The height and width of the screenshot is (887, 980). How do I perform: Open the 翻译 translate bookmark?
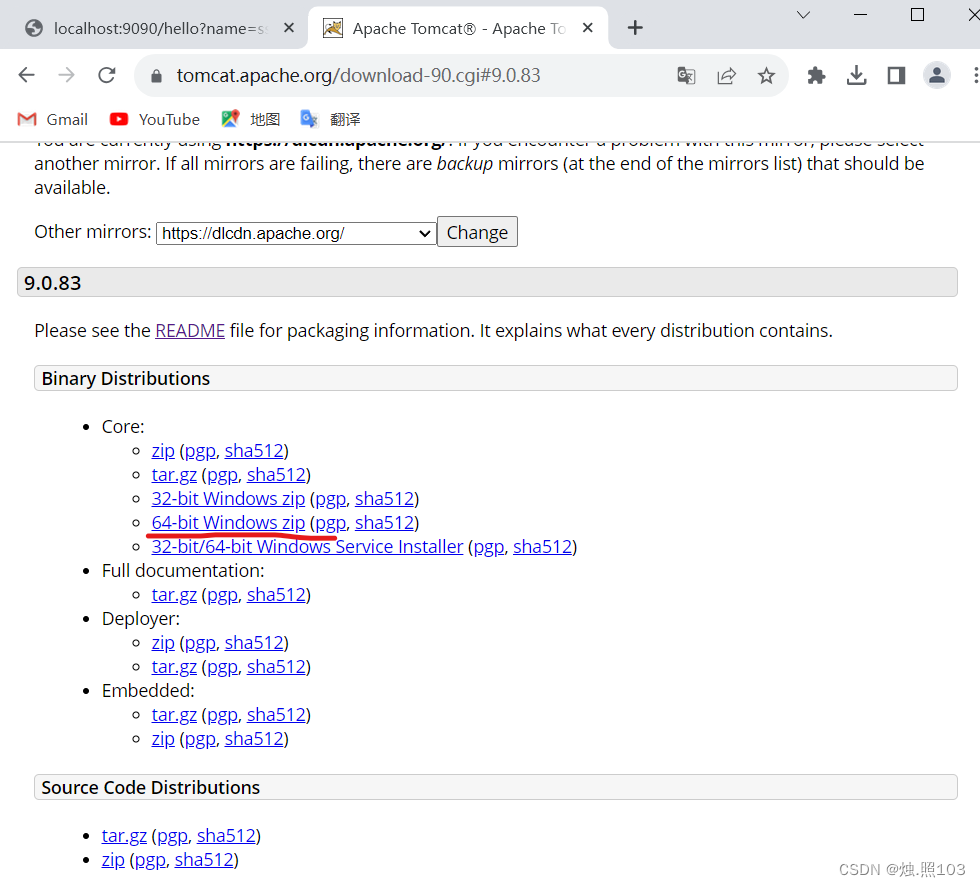331,119
